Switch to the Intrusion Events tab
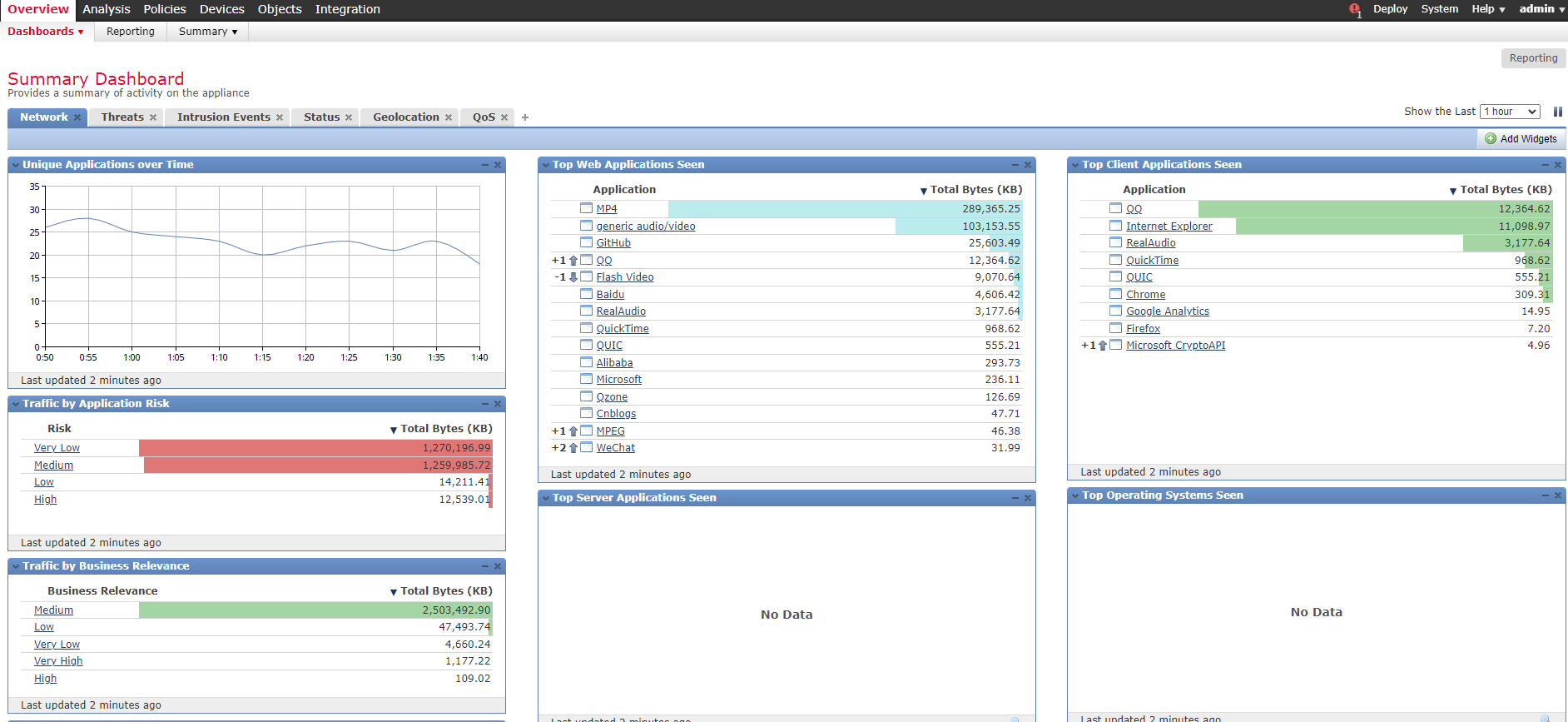Viewport: 1568px width, 722px height. point(223,117)
